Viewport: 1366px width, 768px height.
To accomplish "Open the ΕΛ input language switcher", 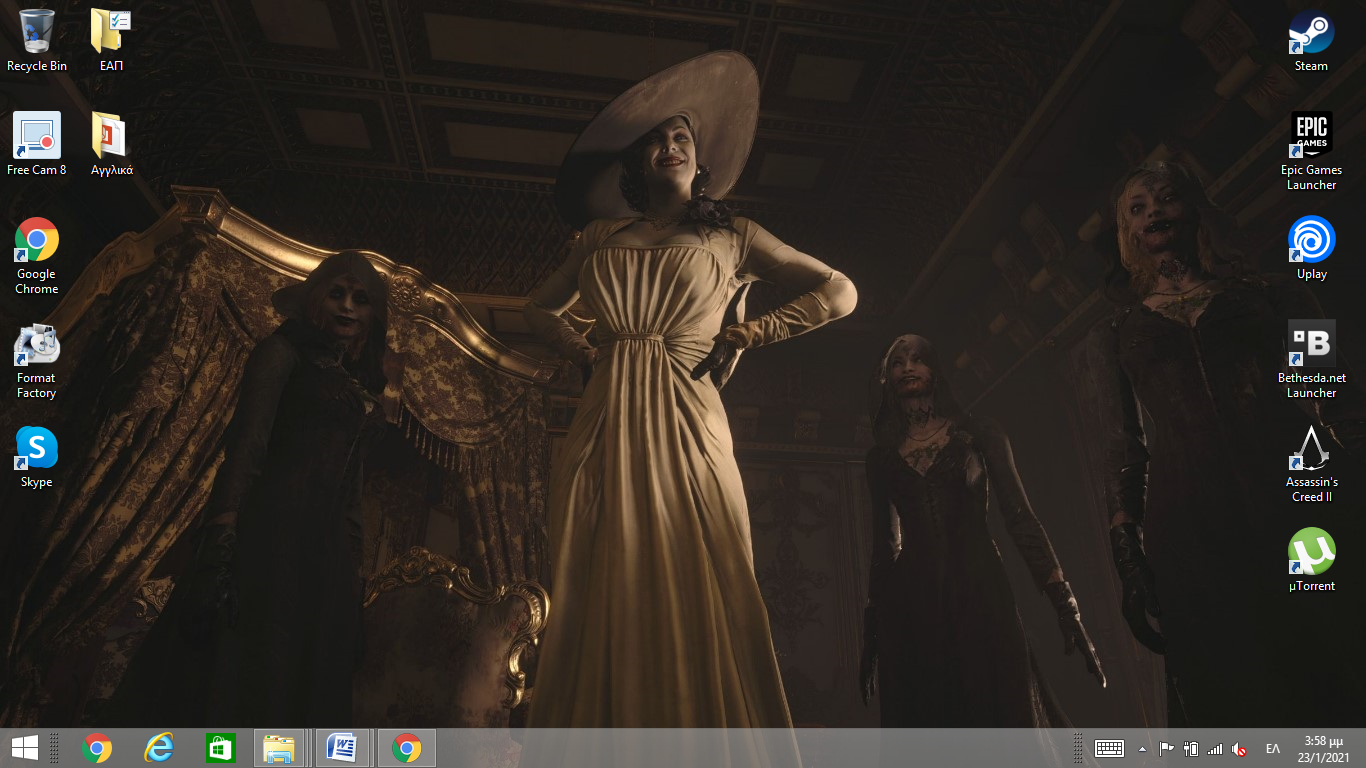I will [x=1273, y=749].
